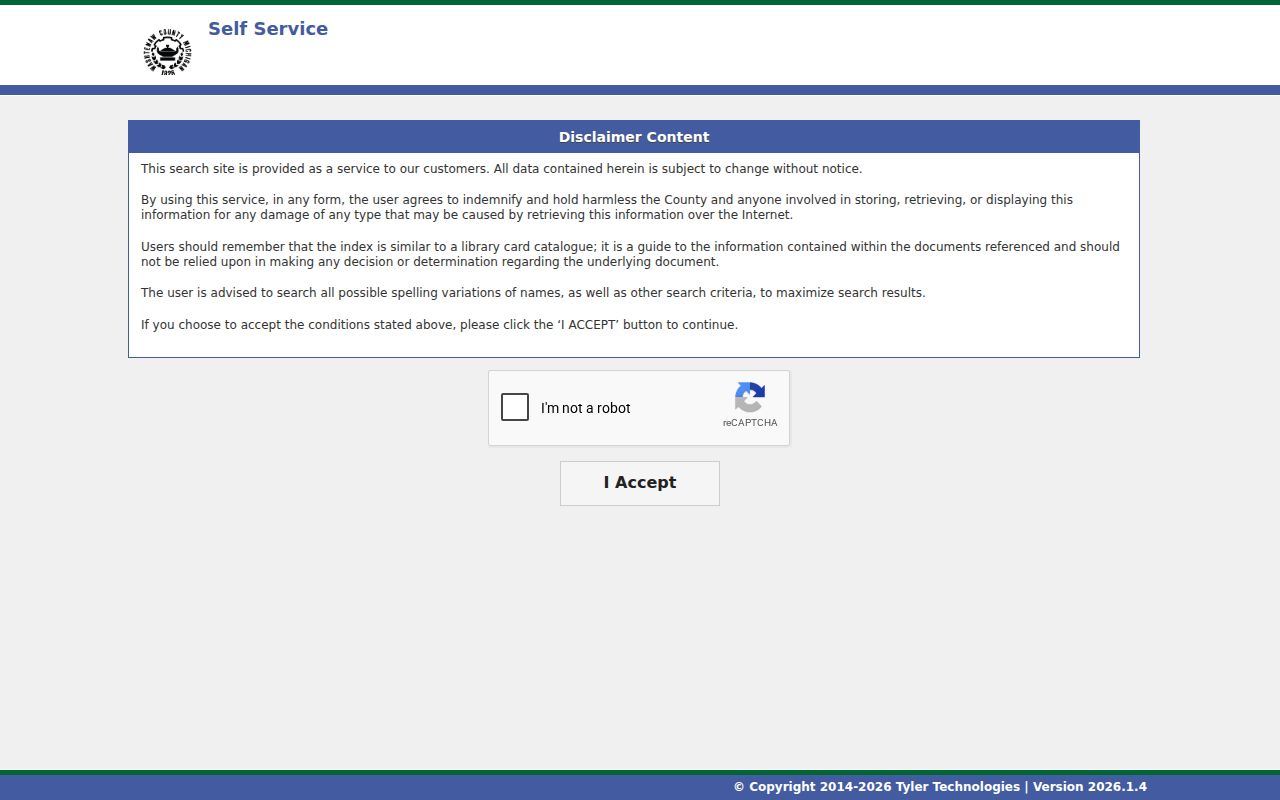Click the reCAPTCHA logo icon
The width and height of the screenshot is (1280, 800).
point(750,397)
